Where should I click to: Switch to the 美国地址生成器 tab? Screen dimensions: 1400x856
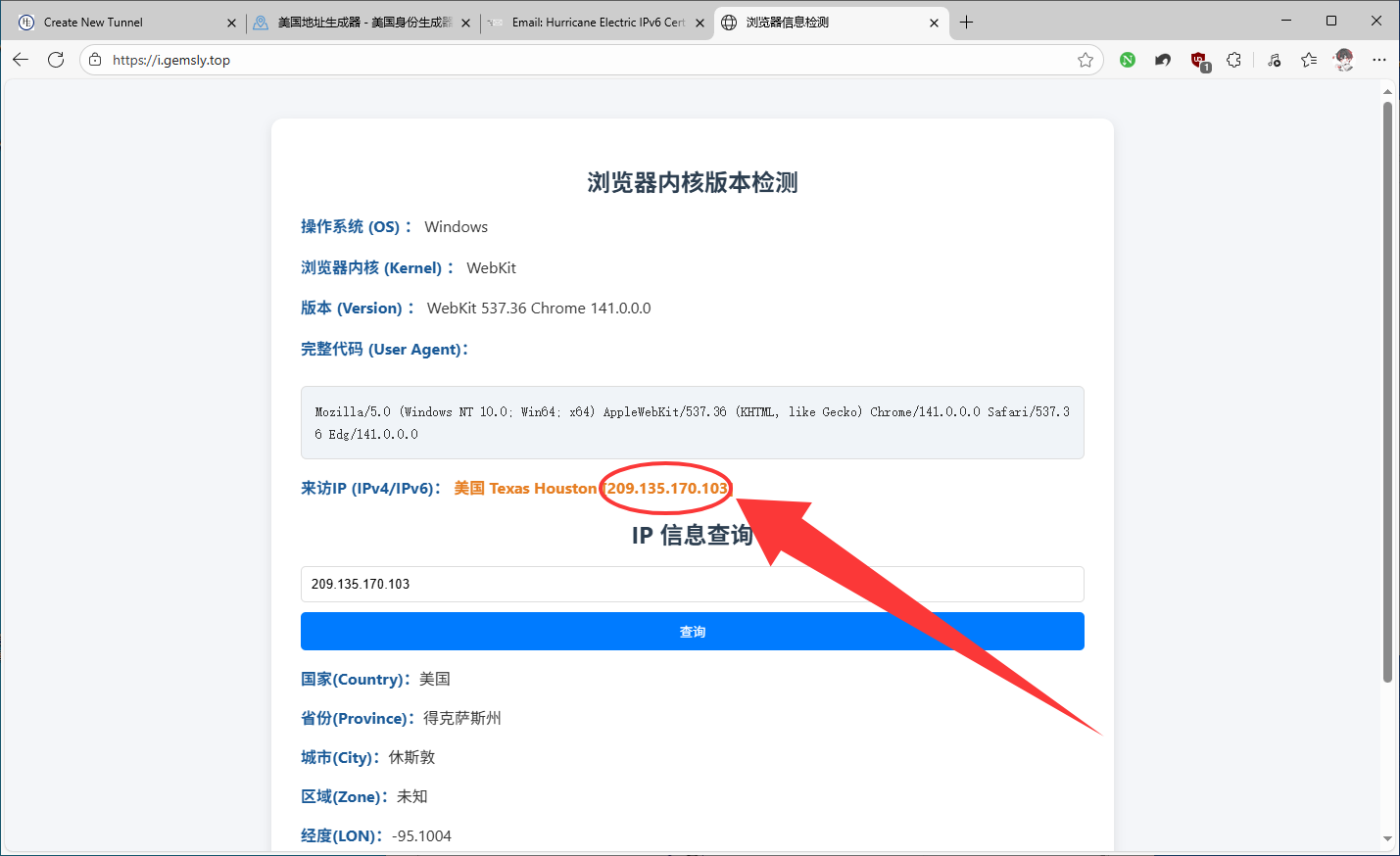[362, 23]
